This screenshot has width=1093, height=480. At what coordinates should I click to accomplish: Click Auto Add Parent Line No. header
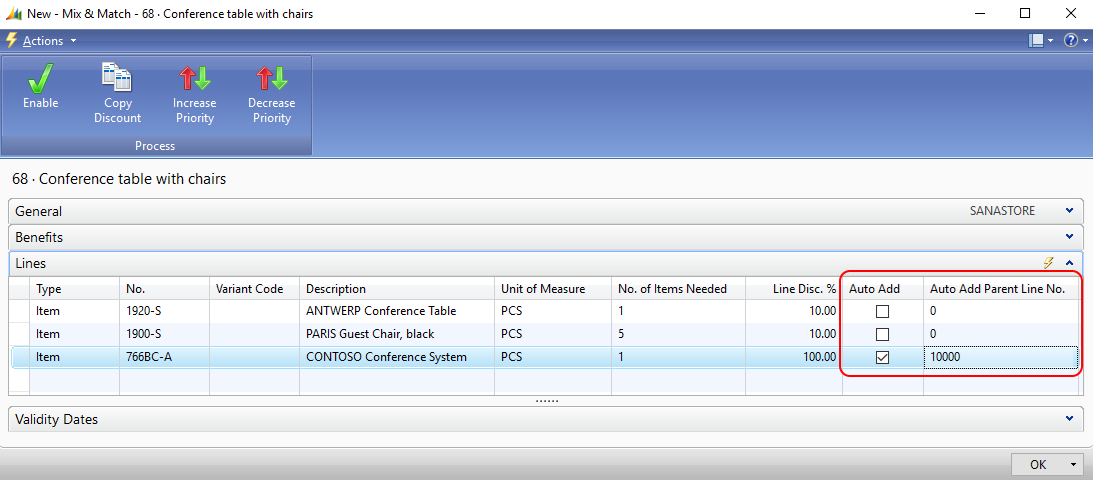click(x=1001, y=288)
